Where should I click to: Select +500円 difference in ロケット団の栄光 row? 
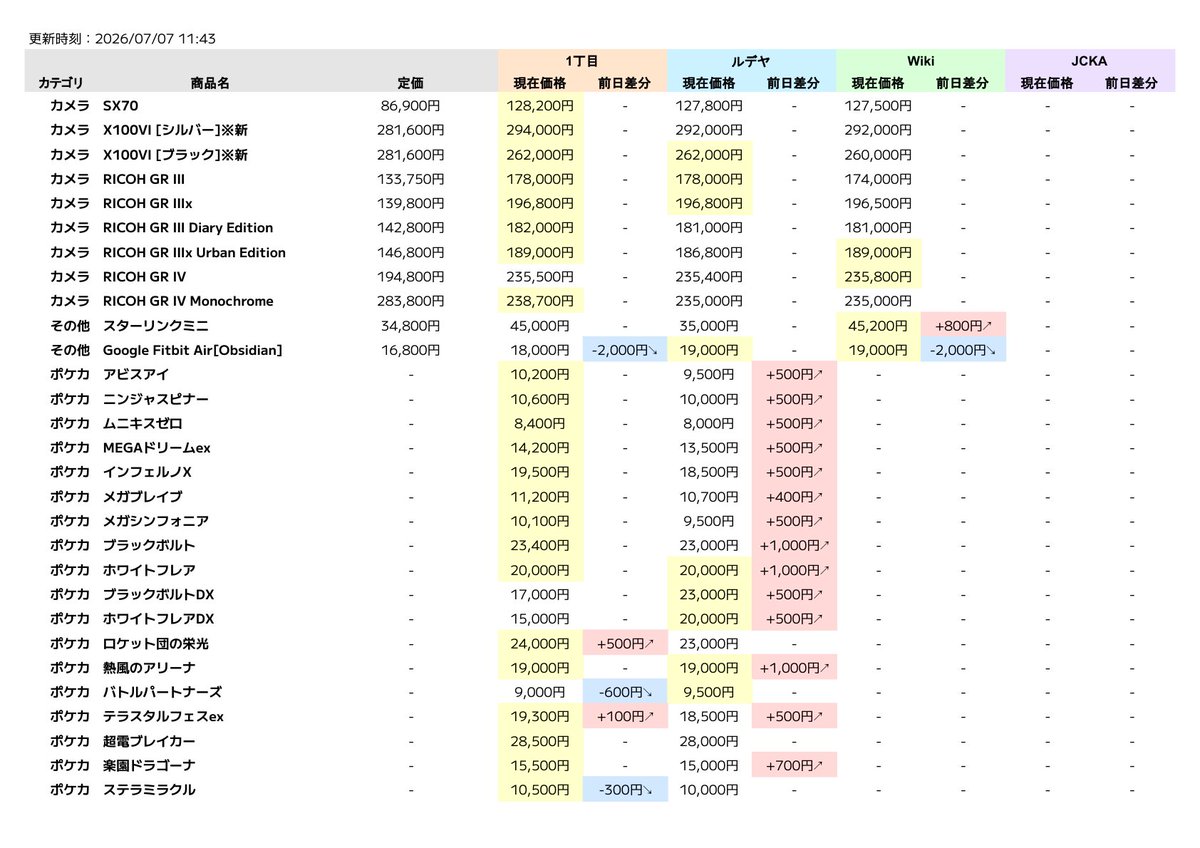[x=625, y=644]
